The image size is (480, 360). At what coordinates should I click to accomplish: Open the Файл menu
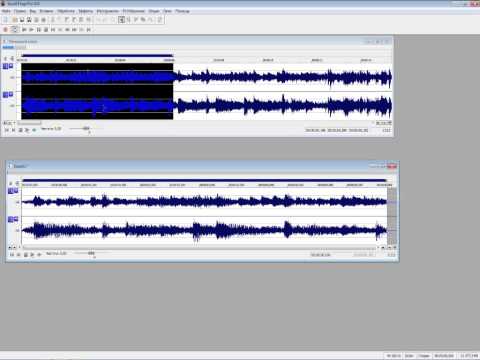6,11
